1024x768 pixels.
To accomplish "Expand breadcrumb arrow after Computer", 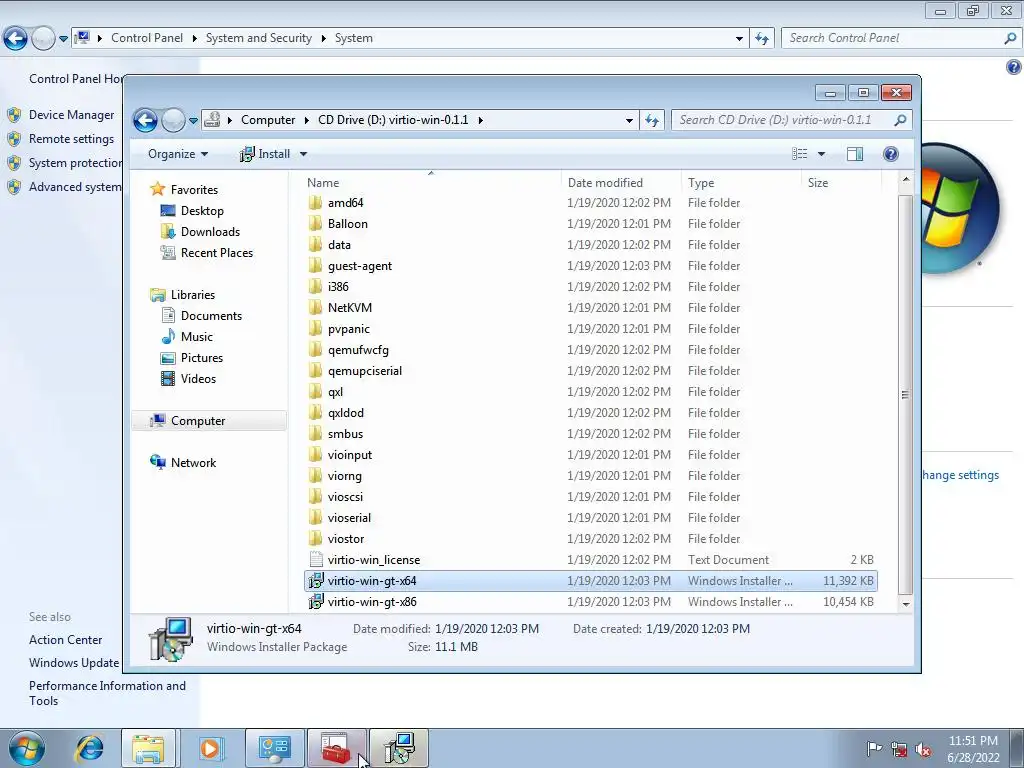I will pos(306,120).
